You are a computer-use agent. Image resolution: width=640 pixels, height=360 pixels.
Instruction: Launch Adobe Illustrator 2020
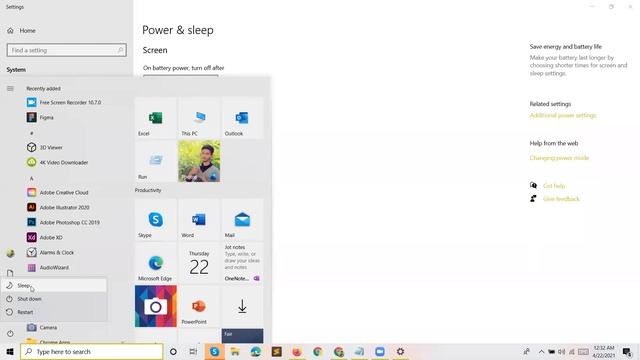click(x=58, y=207)
